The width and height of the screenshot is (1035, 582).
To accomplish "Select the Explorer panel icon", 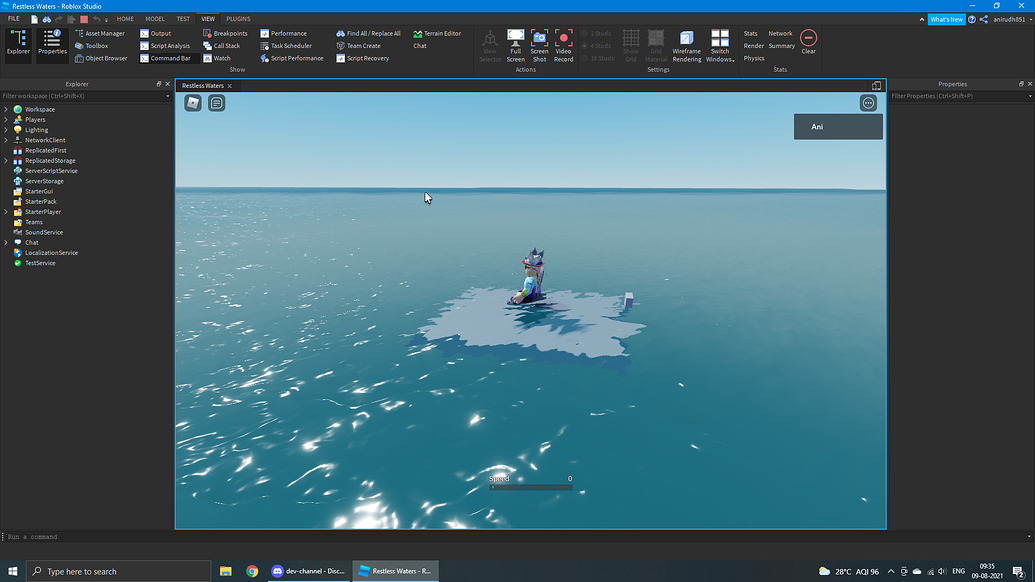I will 17,42.
